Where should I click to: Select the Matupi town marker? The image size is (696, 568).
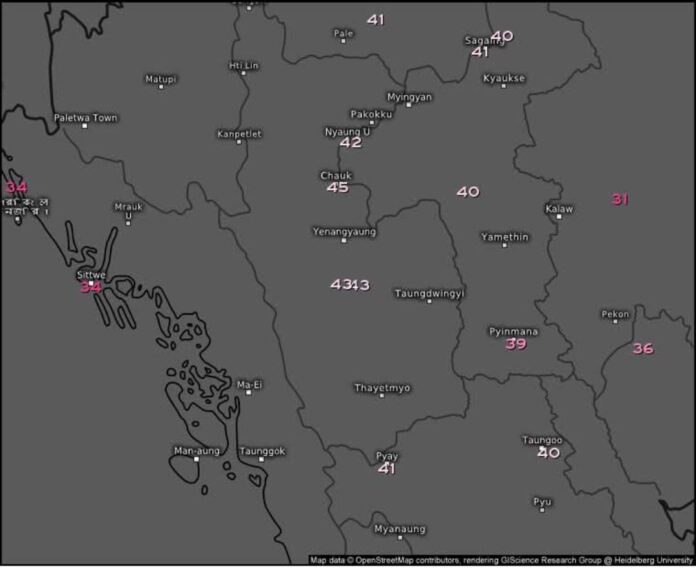(161, 87)
